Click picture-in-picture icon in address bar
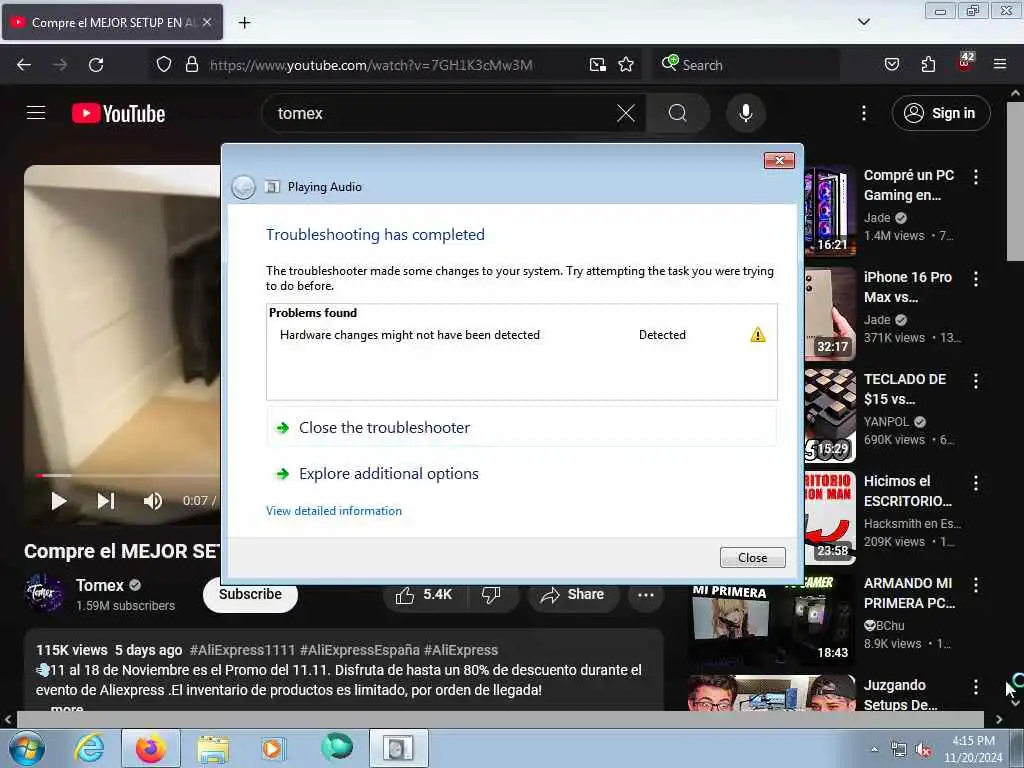Screen dimensions: 1024x768 click(x=598, y=65)
